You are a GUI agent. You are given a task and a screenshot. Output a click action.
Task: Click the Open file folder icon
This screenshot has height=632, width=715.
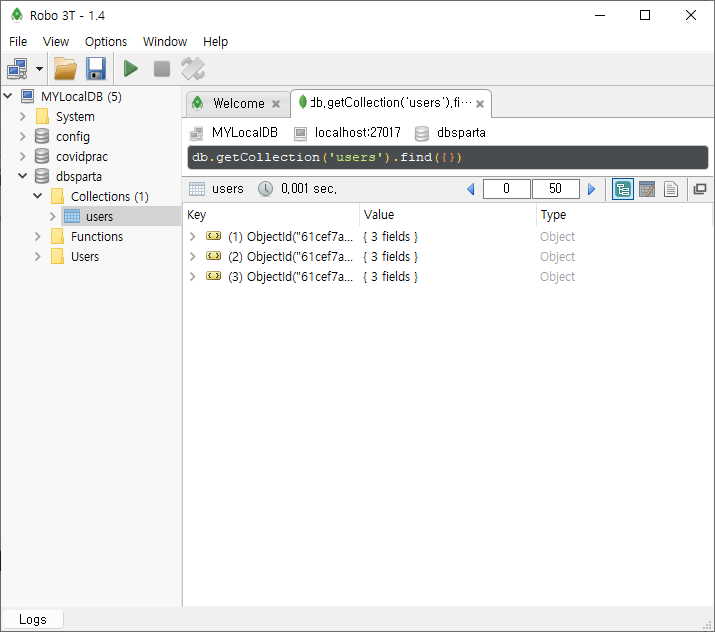65,69
